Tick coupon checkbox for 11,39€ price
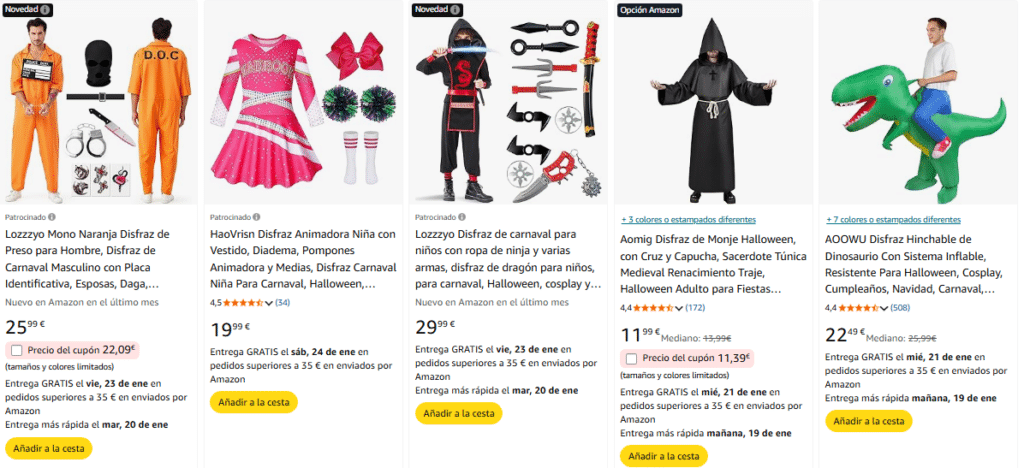The width and height of the screenshot is (1024, 468). pos(632,358)
